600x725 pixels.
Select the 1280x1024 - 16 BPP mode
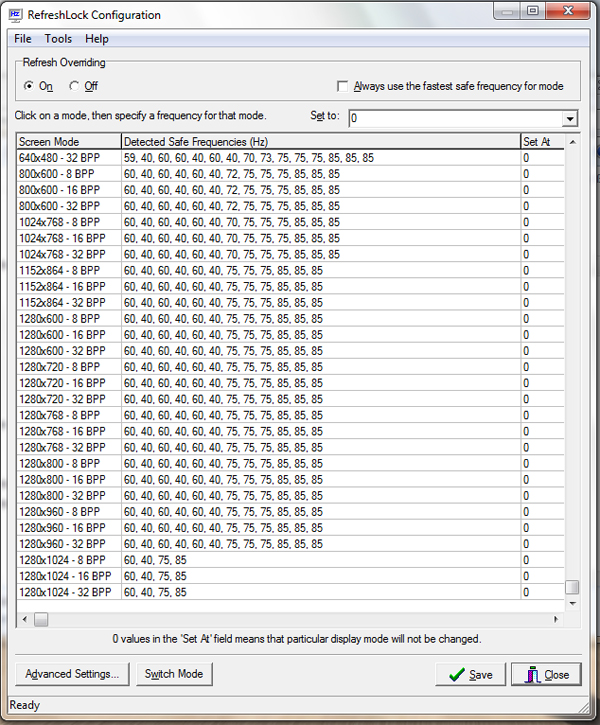[x=290, y=576]
